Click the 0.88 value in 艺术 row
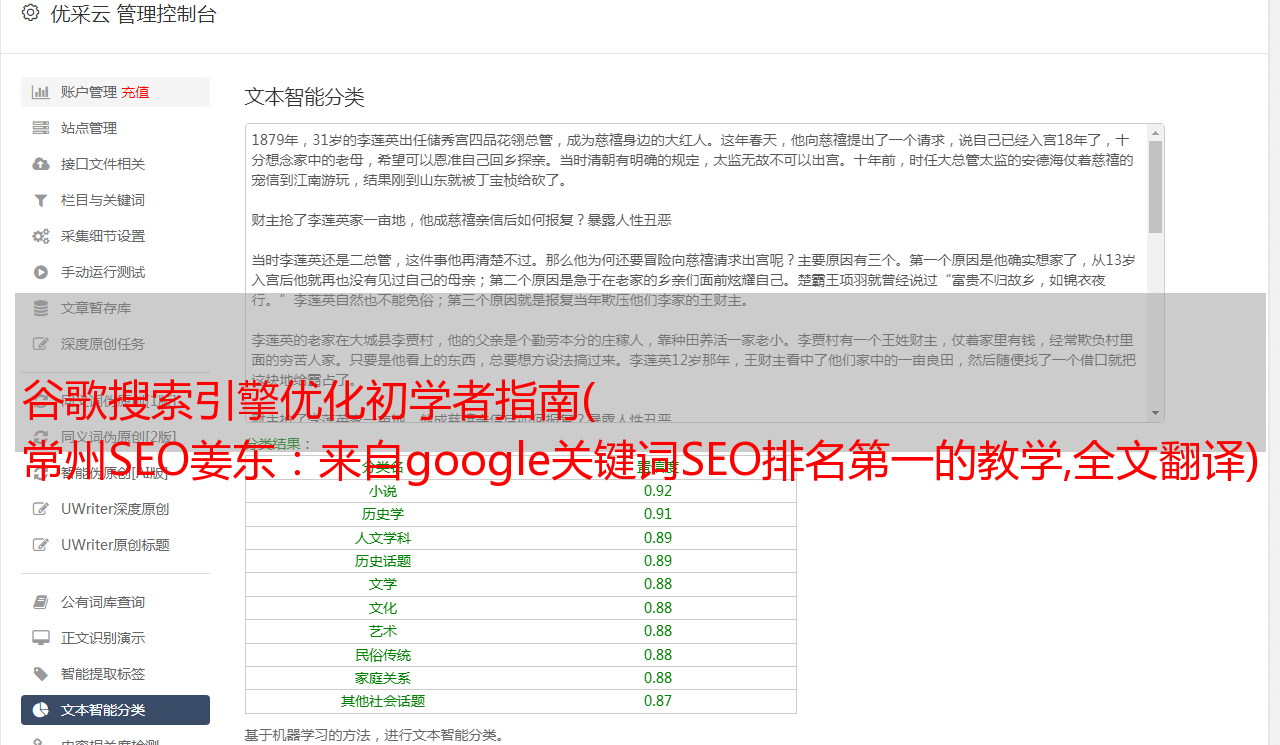 [658, 631]
